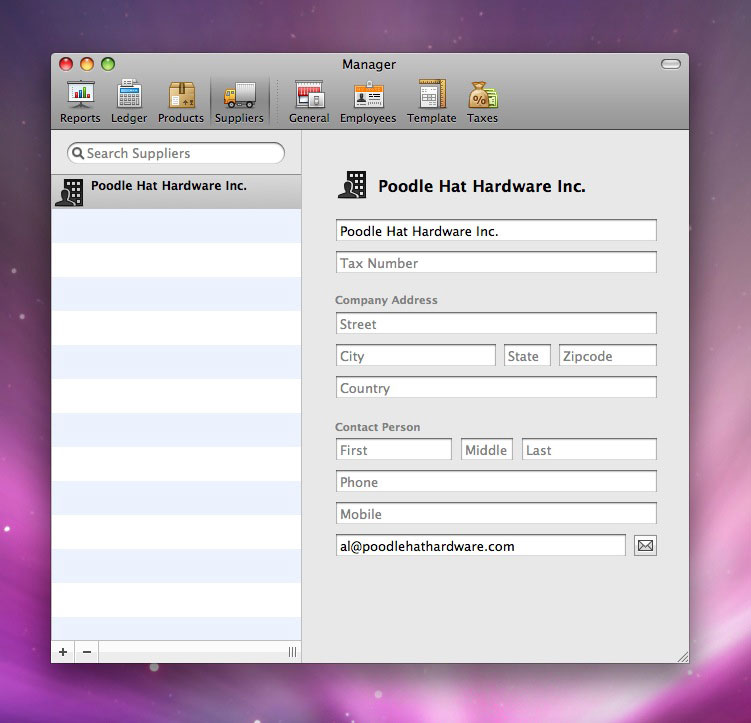751x723 pixels.
Task: Open the Employees badge icon
Action: point(368,94)
